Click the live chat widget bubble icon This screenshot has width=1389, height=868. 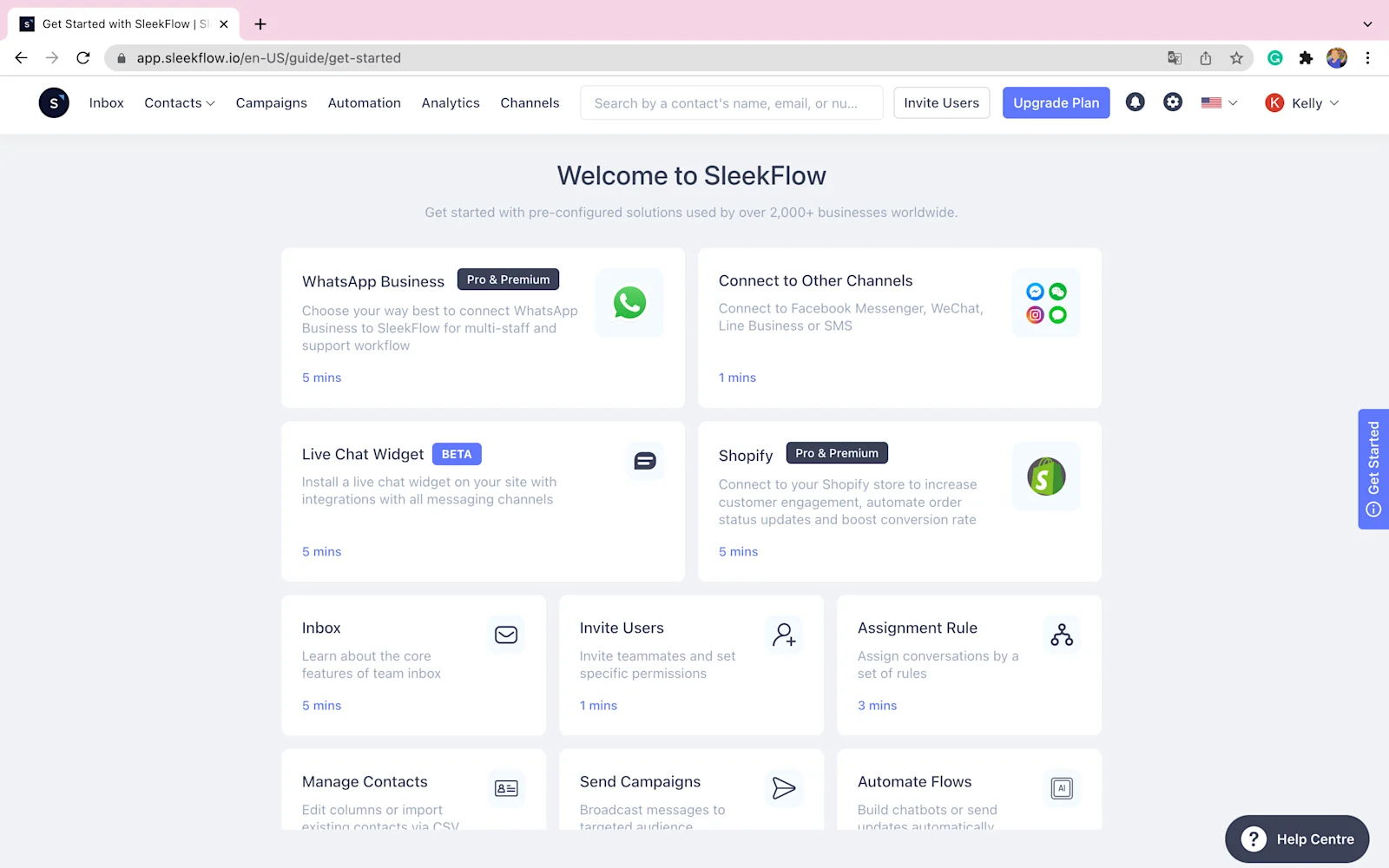click(x=644, y=461)
